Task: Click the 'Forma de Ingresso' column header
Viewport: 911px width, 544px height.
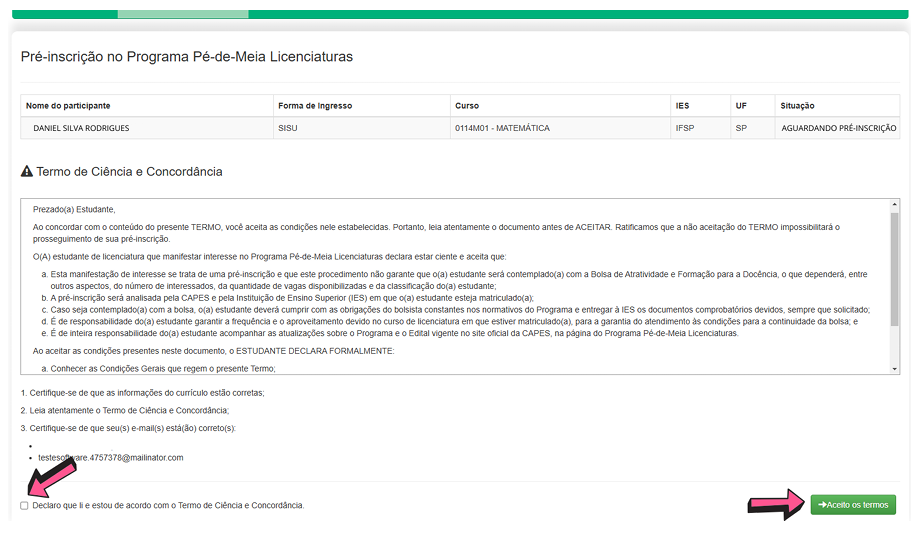Action: (x=315, y=106)
